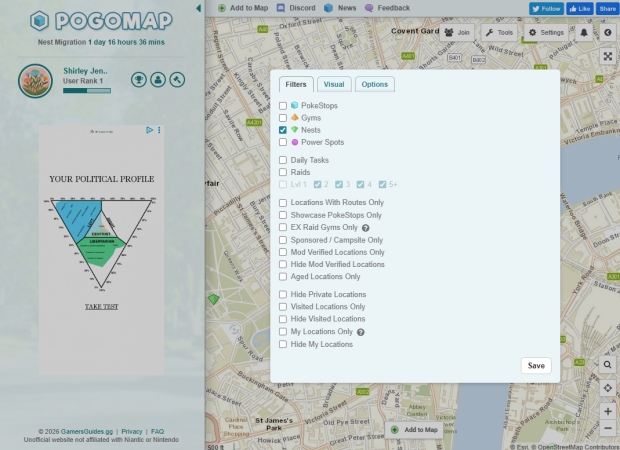
Task: Toggle fullscreen map icon
Action: point(608,57)
